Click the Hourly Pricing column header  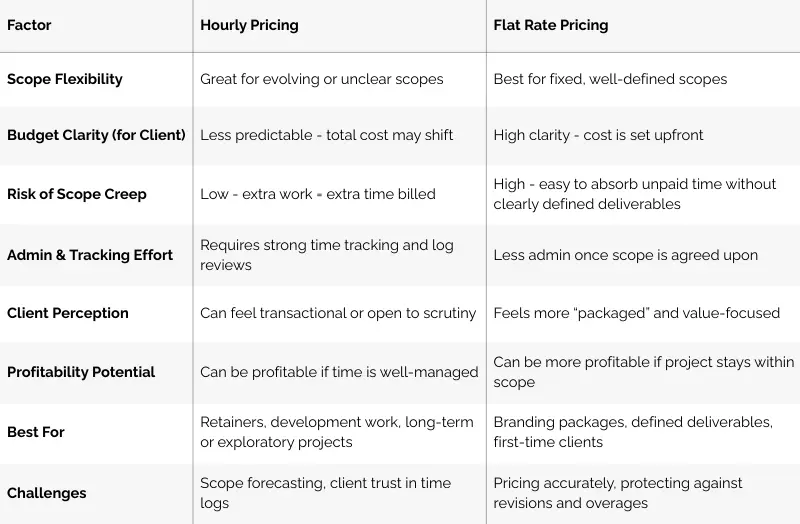pyautogui.click(x=249, y=25)
